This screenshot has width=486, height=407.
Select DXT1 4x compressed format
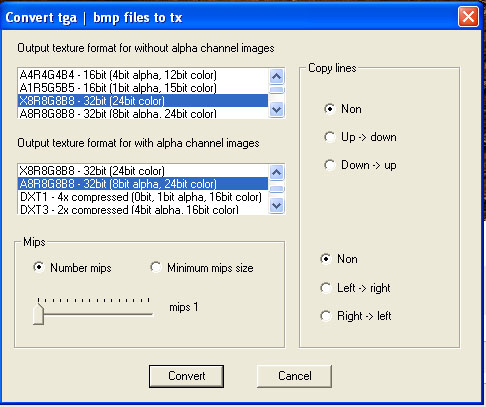[x=143, y=197]
